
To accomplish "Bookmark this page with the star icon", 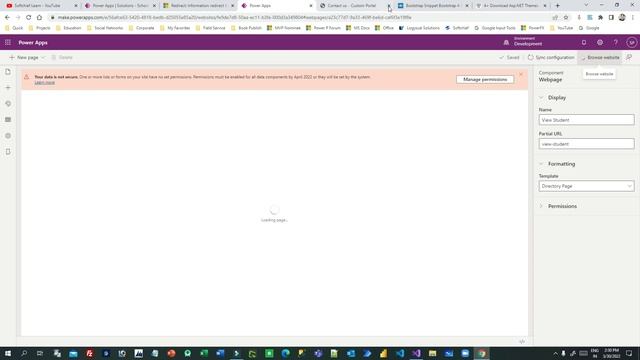I will click(x=566, y=18).
